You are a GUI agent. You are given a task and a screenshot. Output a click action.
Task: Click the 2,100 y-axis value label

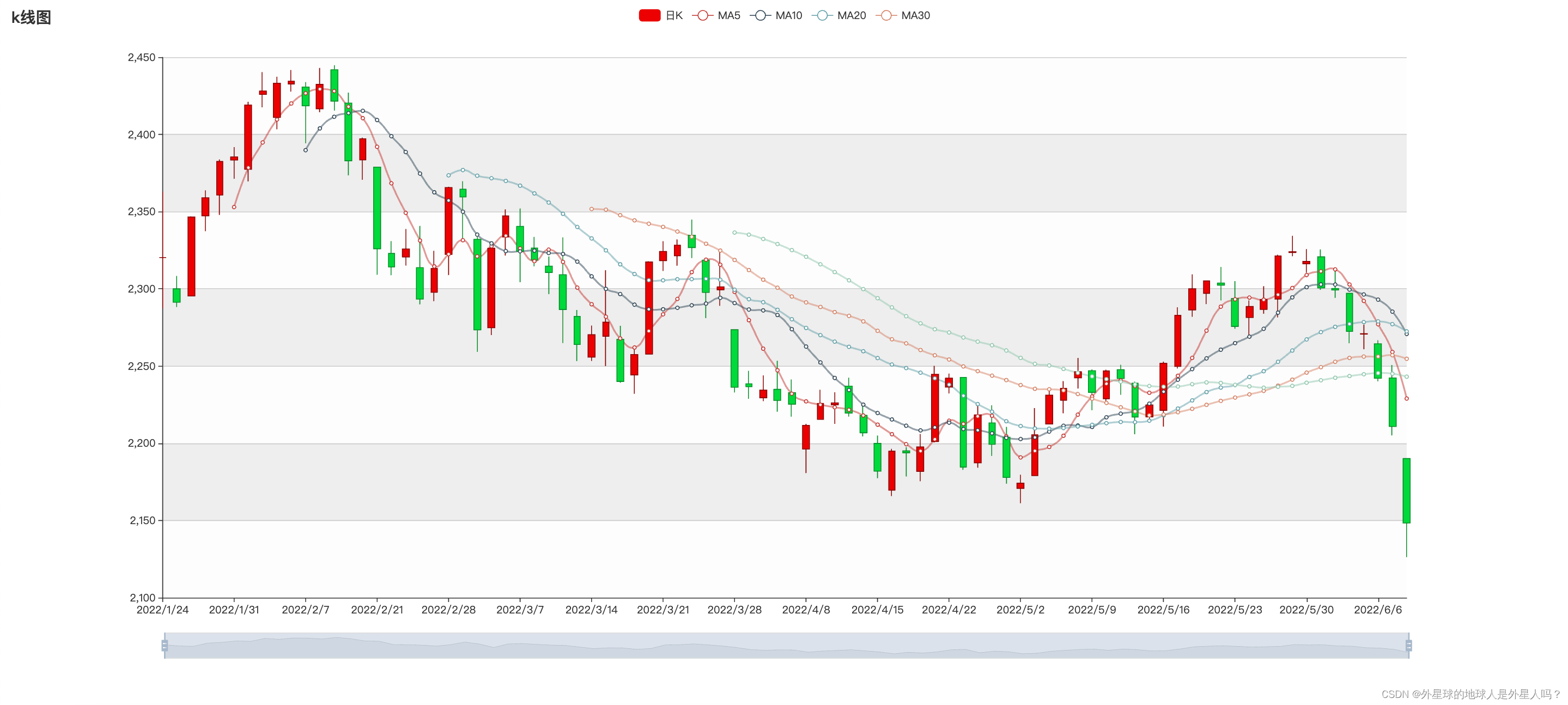pos(142,598)
